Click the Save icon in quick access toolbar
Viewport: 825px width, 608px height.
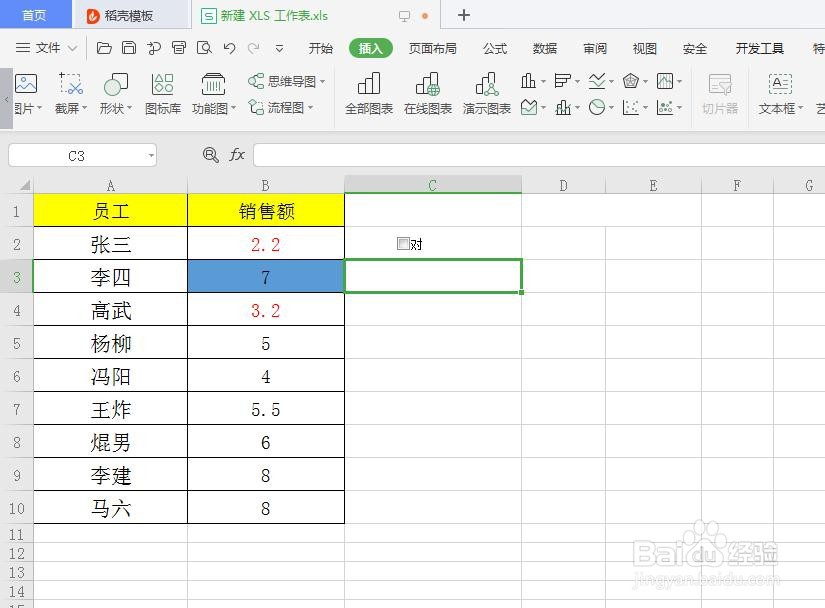(129, 47)
